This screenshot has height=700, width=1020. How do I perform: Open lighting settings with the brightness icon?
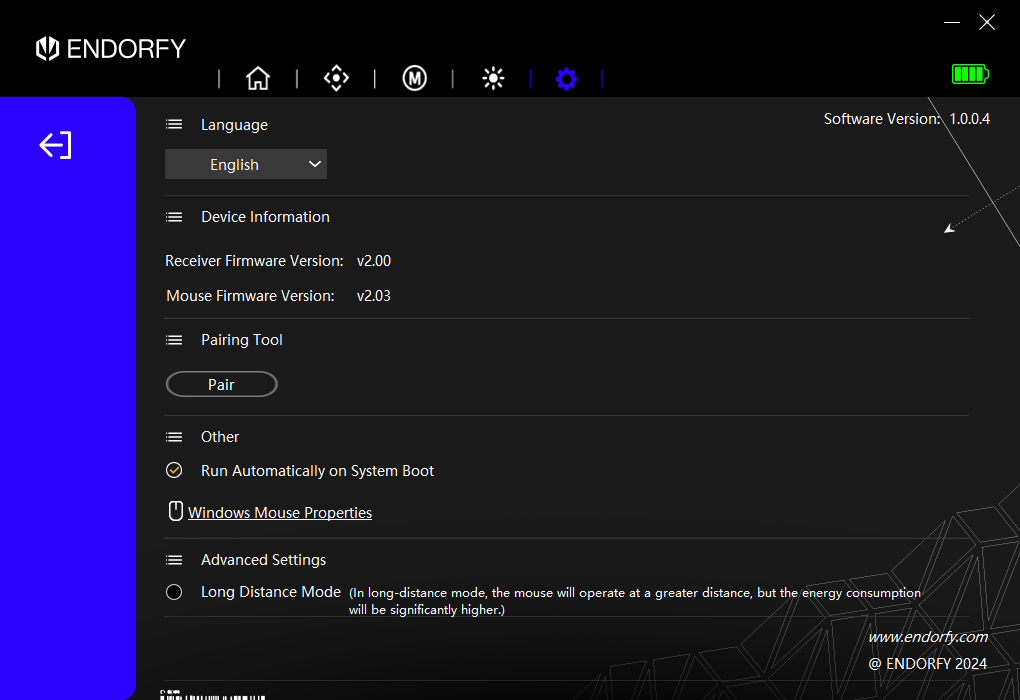pos(493,78)
